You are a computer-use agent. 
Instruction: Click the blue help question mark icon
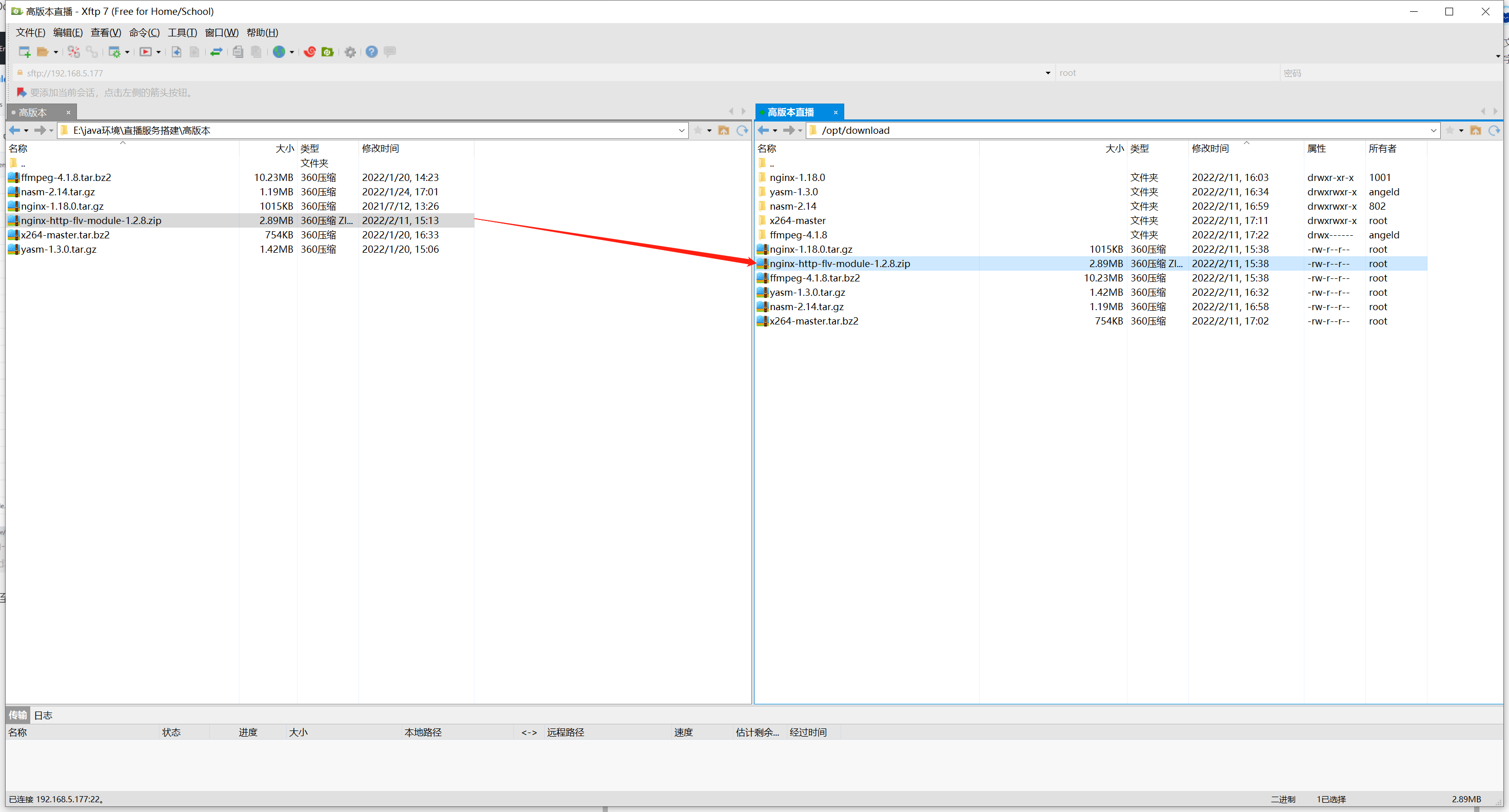pyautogui.click(x=371, y=52)
